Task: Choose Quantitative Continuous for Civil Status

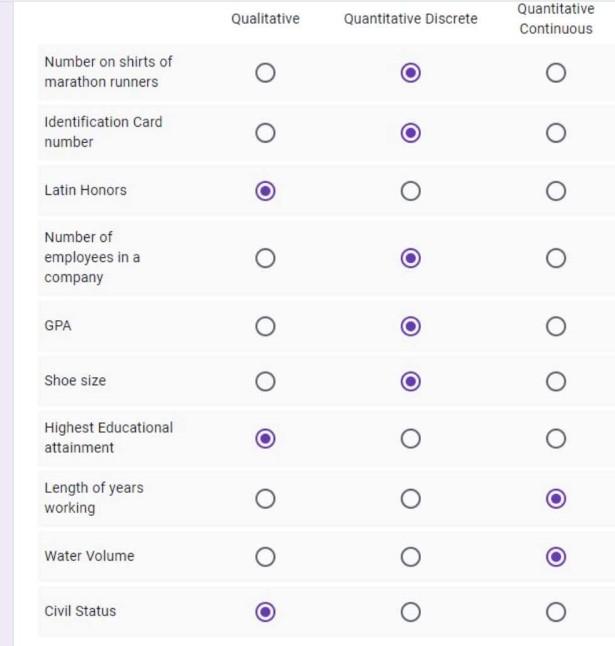Action: pyautogui.click(x=556, y=611)
